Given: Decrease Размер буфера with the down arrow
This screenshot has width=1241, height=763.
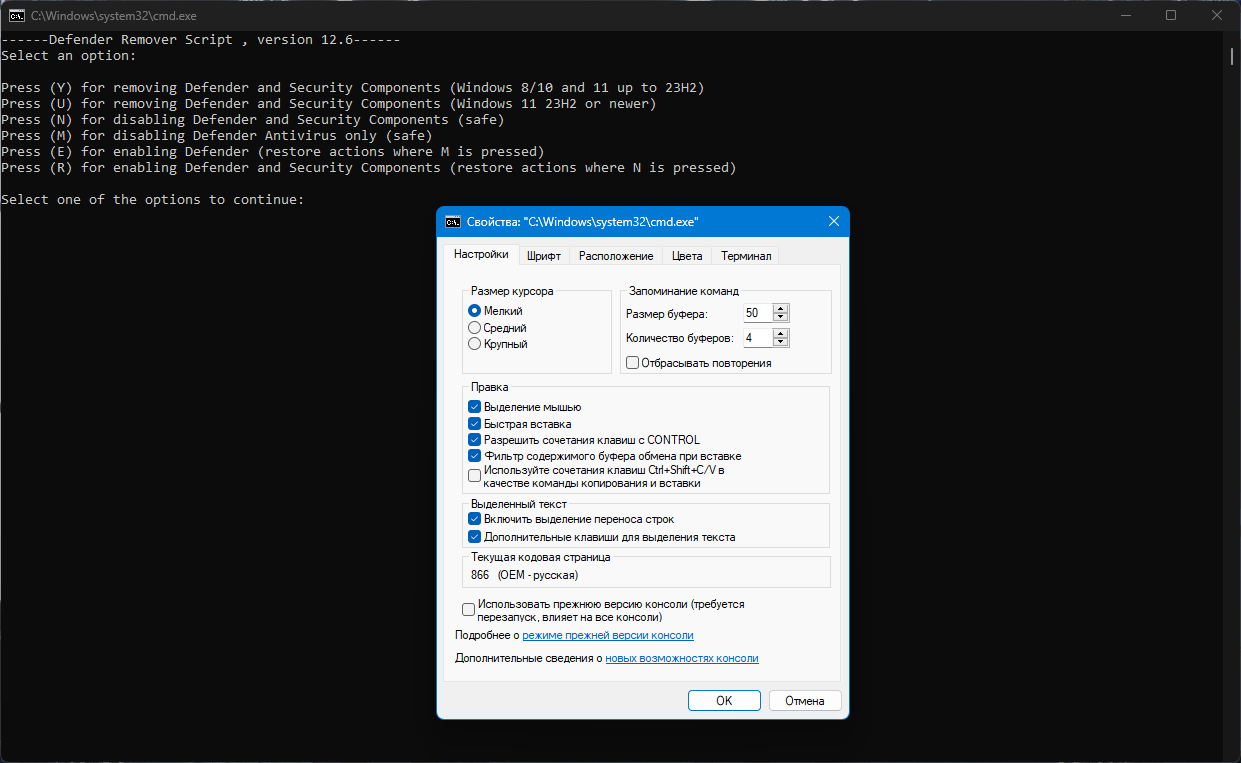Looking at the screenshot, I should [x=781, y=318].
